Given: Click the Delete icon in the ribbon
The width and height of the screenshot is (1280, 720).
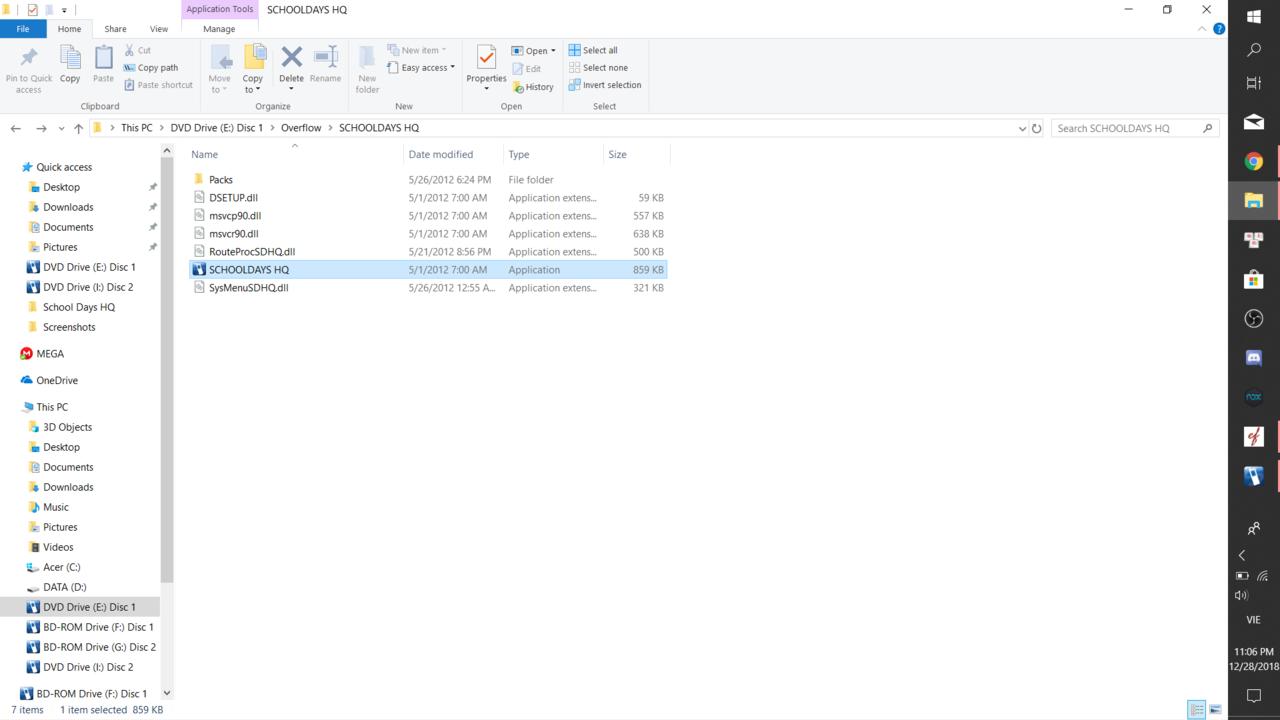Looking at the screenshot, I should 291,58.
